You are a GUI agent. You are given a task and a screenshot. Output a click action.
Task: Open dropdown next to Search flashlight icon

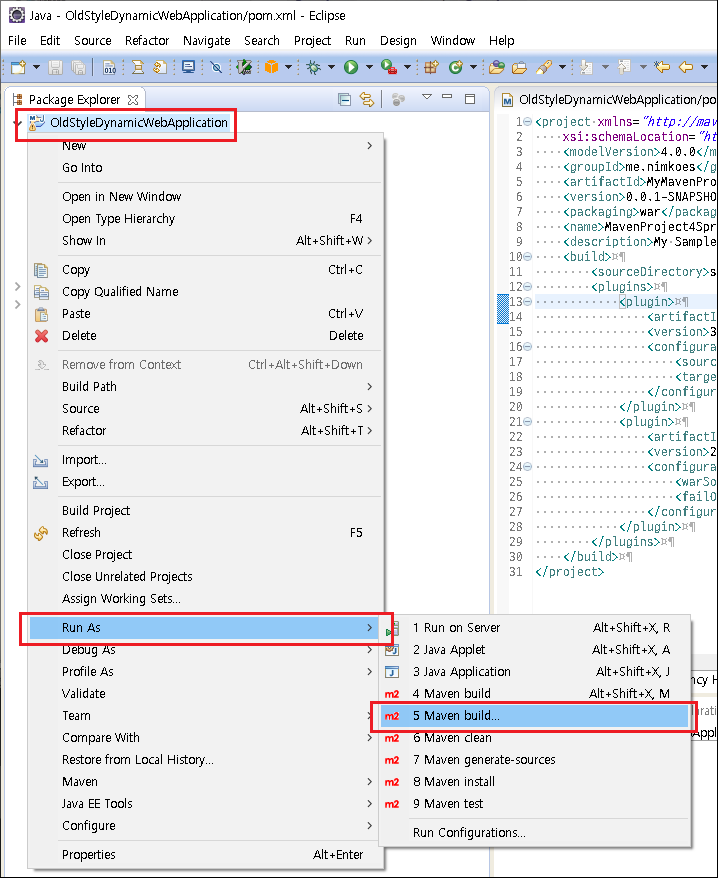click(x=562, y=68)
